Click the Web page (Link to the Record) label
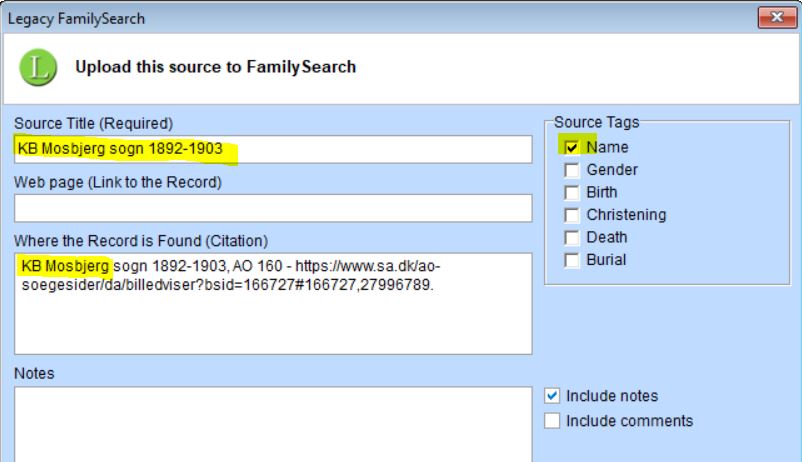The image size is (802, 462). click(x=118, y=182)
